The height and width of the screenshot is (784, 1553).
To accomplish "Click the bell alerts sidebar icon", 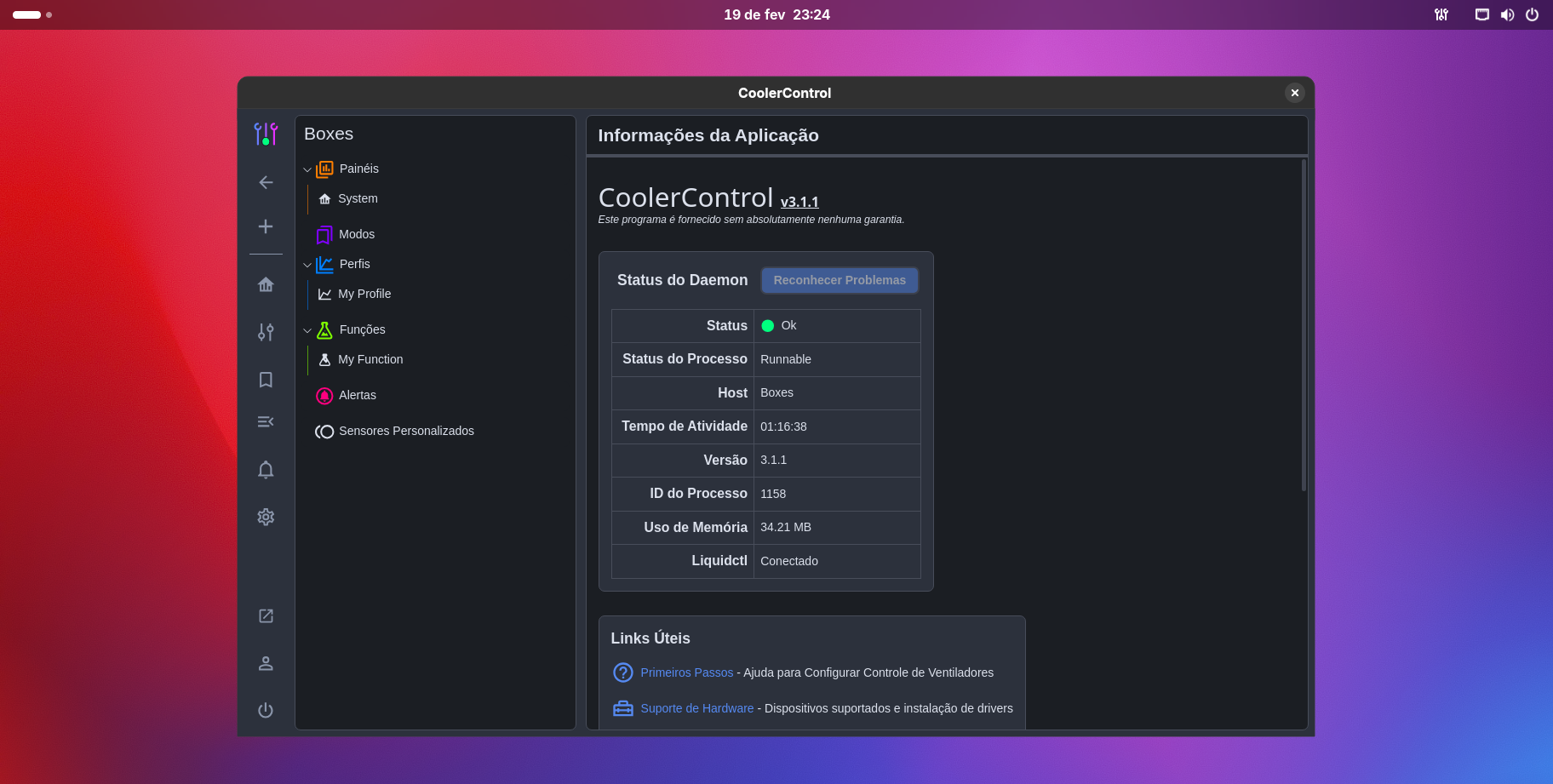I will (266, 470).
